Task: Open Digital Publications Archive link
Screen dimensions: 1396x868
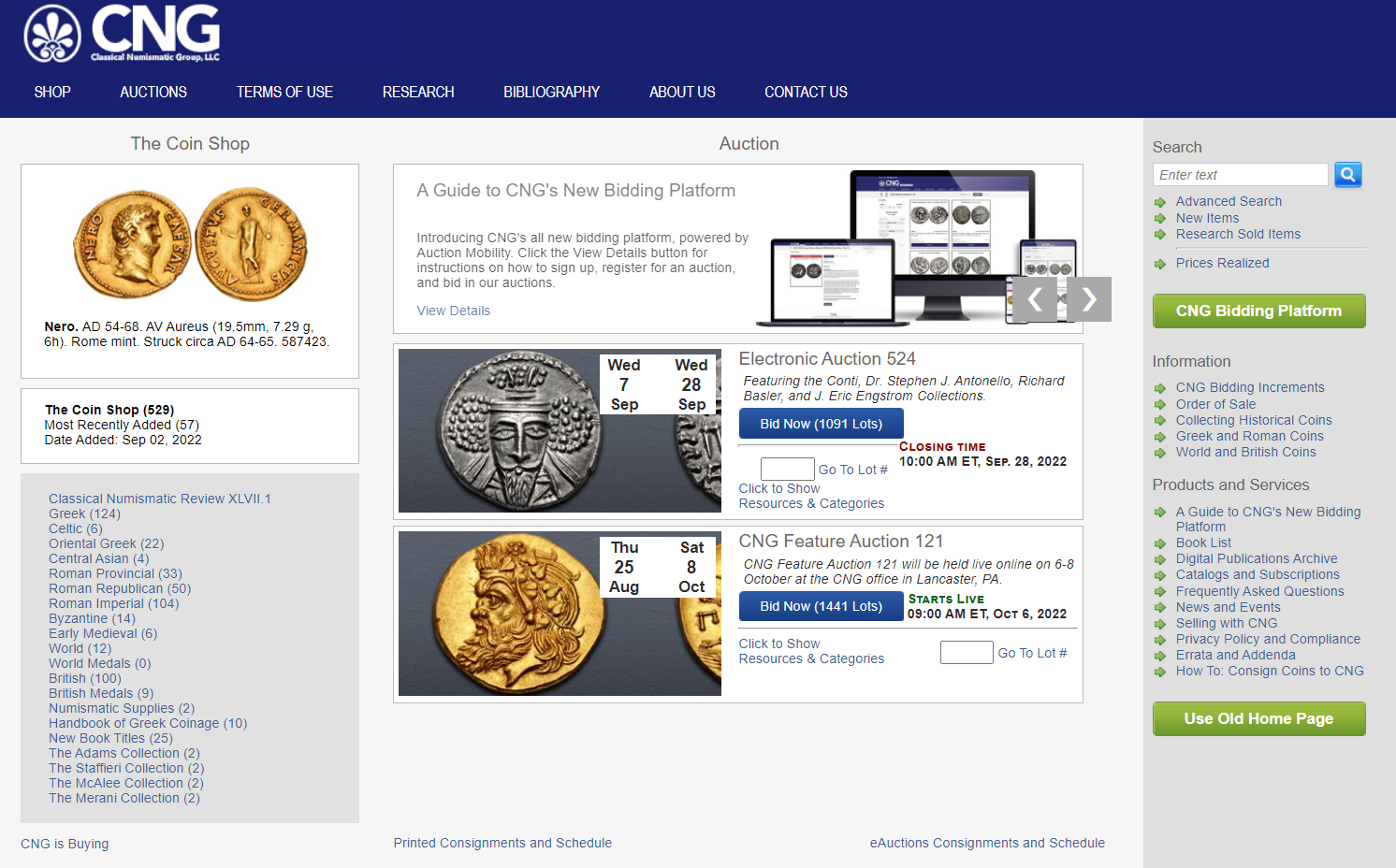Action: 1257,558
